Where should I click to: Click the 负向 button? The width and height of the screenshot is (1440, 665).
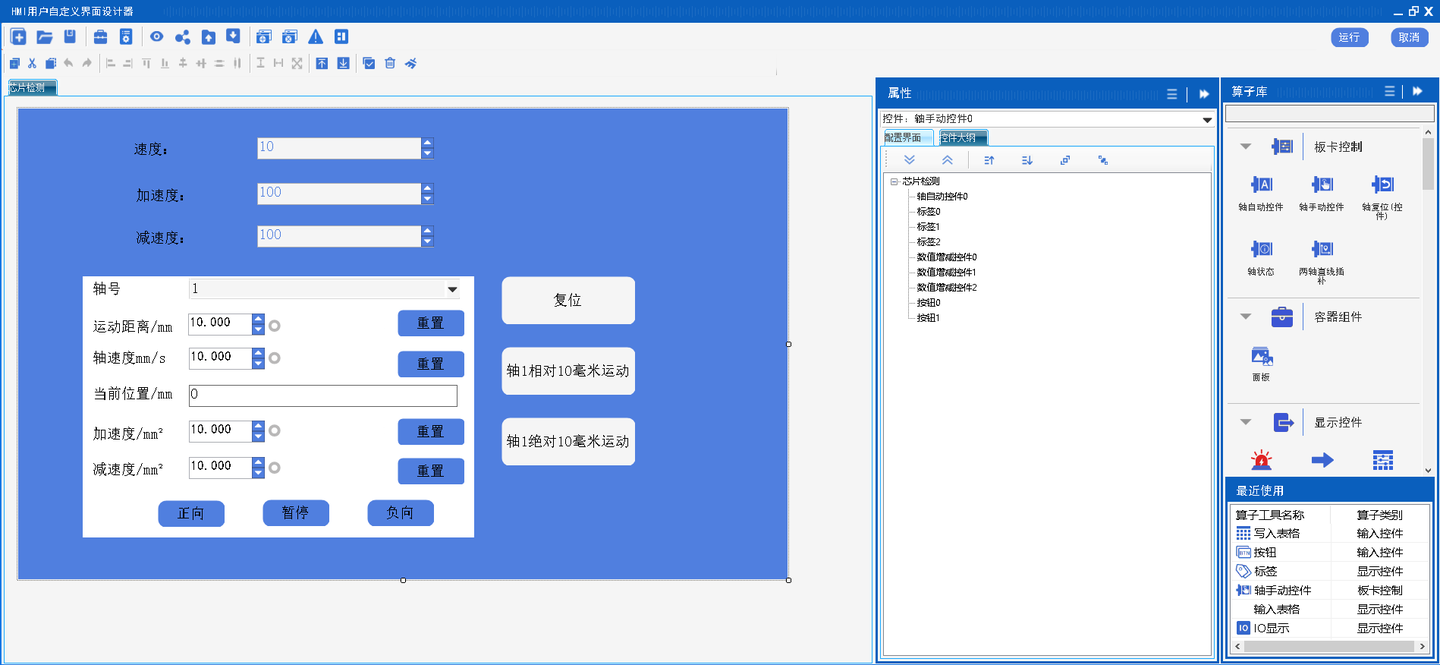400,513
